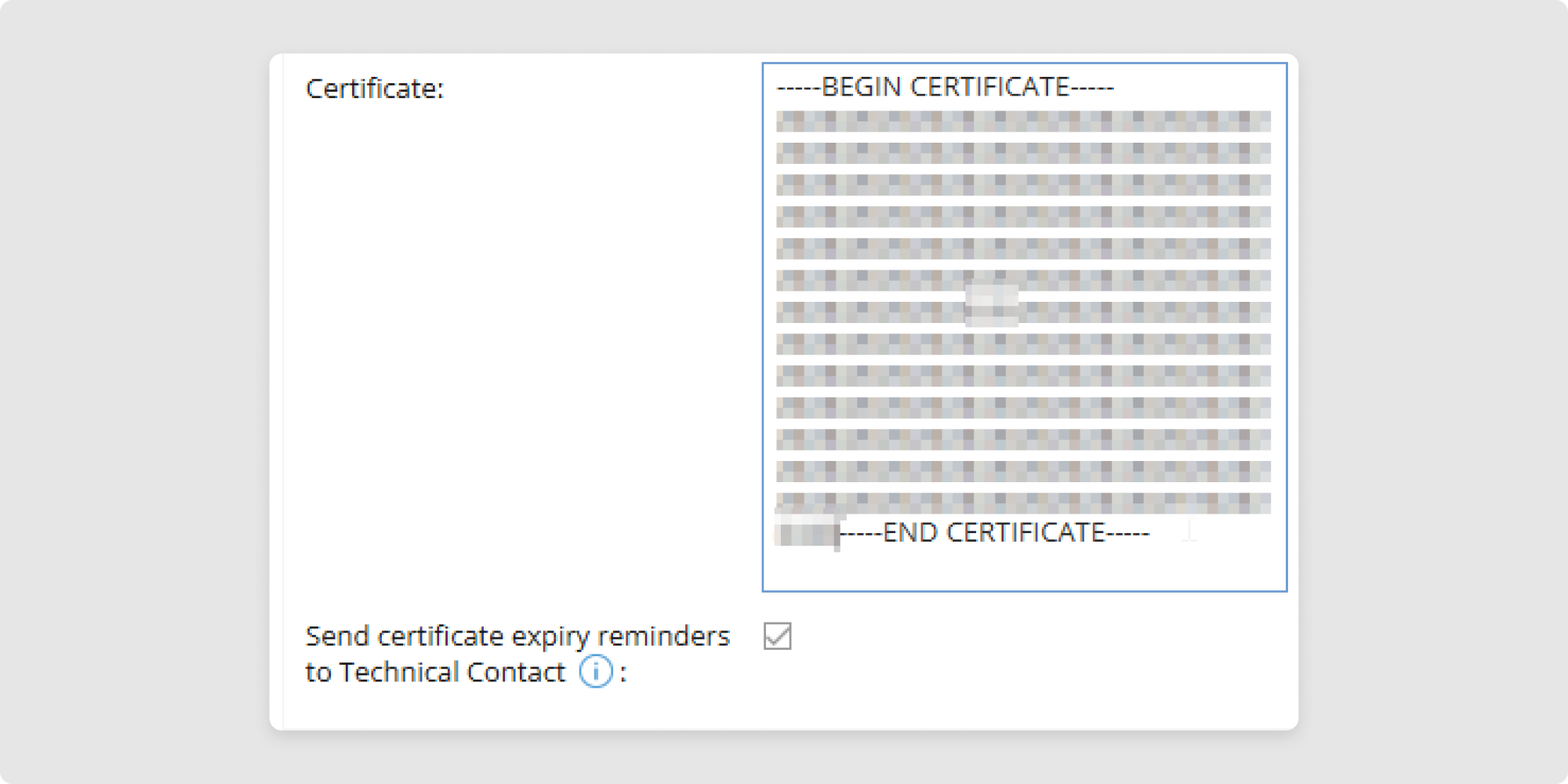Click the info icon beside Technical Contact
1568x784 pixels.
click(596, 672)
